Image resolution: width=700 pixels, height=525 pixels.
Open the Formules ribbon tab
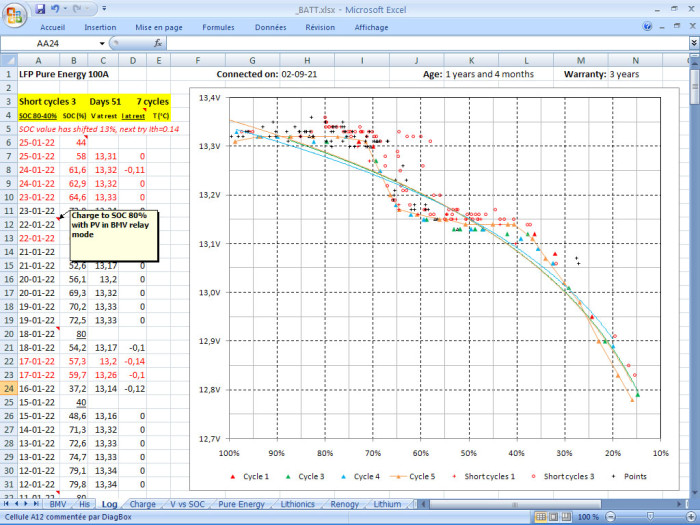[218, 27]
